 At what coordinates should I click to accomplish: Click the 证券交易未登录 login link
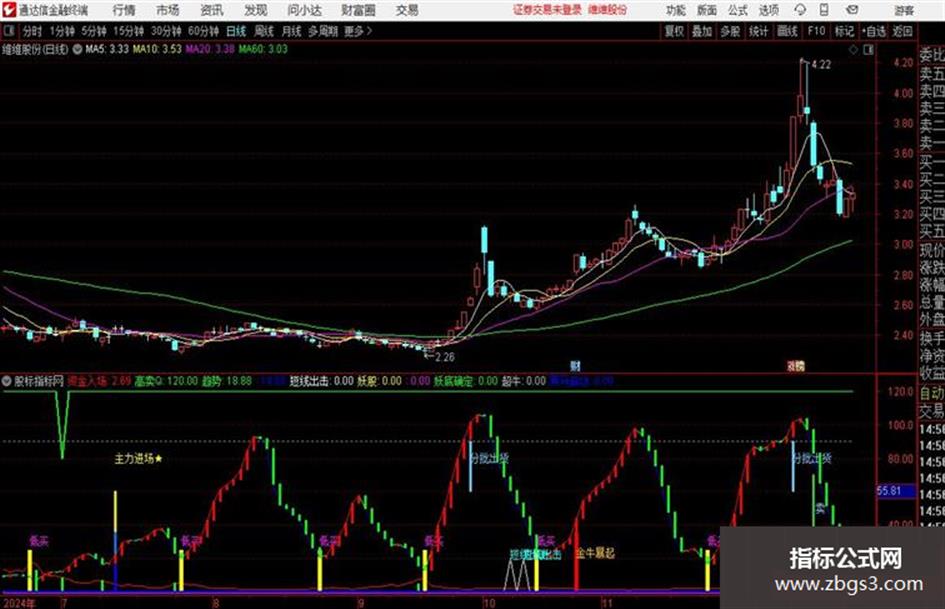click(x=547, y=10)
